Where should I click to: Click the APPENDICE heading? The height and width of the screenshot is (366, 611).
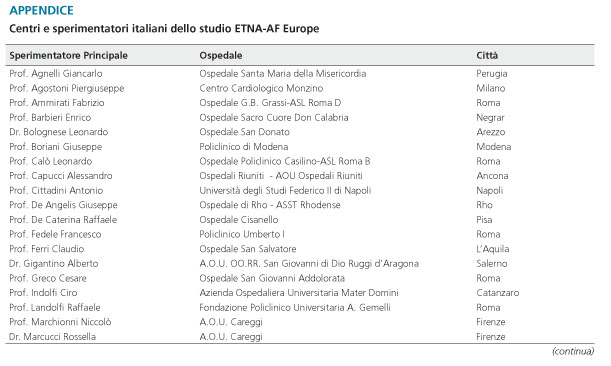point(41,11)
